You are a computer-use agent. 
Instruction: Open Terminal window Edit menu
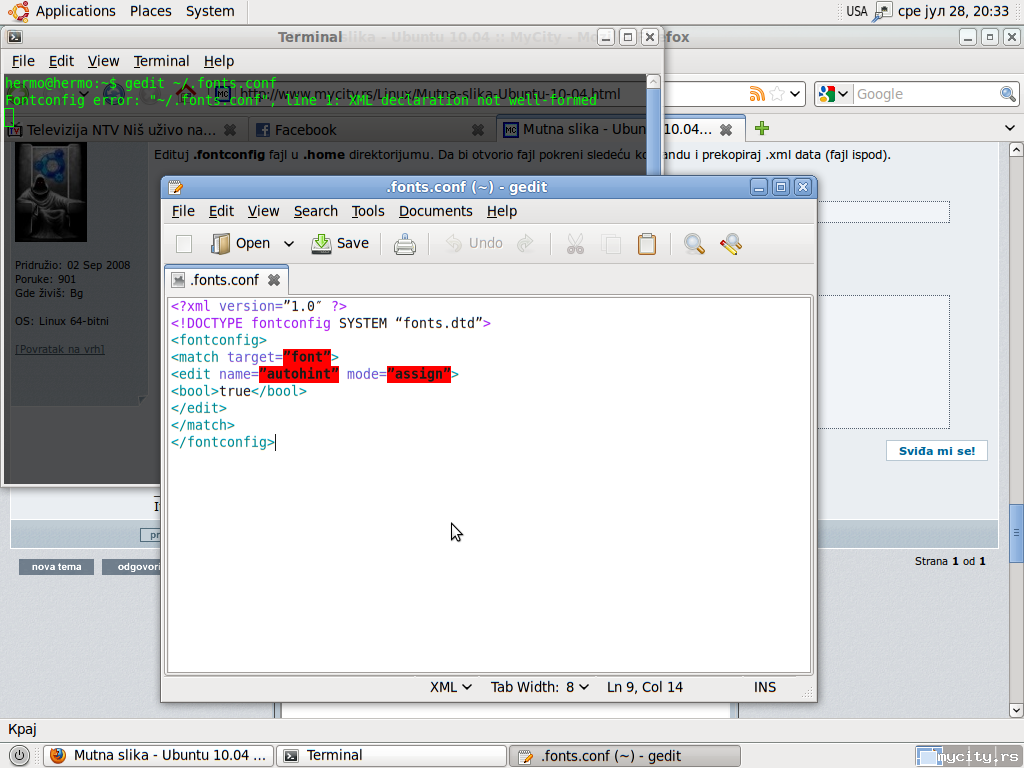61,61
